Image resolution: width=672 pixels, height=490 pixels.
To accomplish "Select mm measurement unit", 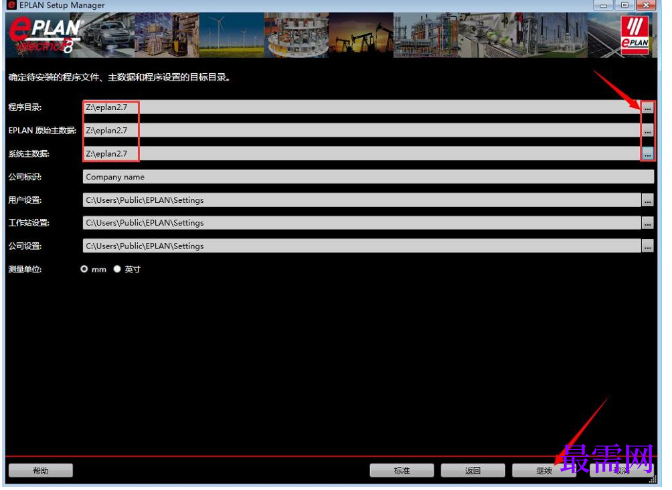I will pos(84,269).
